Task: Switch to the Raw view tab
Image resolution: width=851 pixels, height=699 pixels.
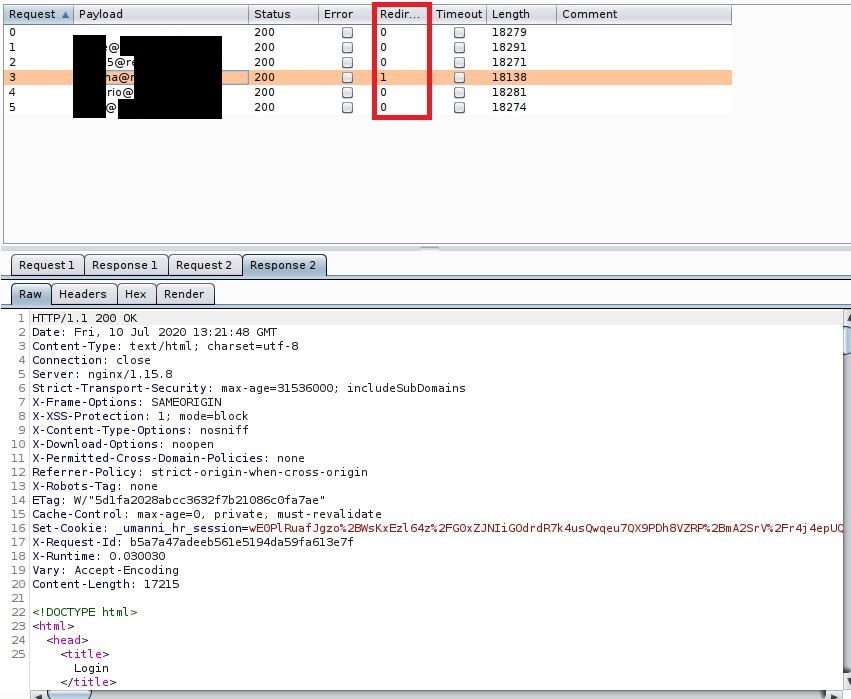Action: click(x=31, y=294)
